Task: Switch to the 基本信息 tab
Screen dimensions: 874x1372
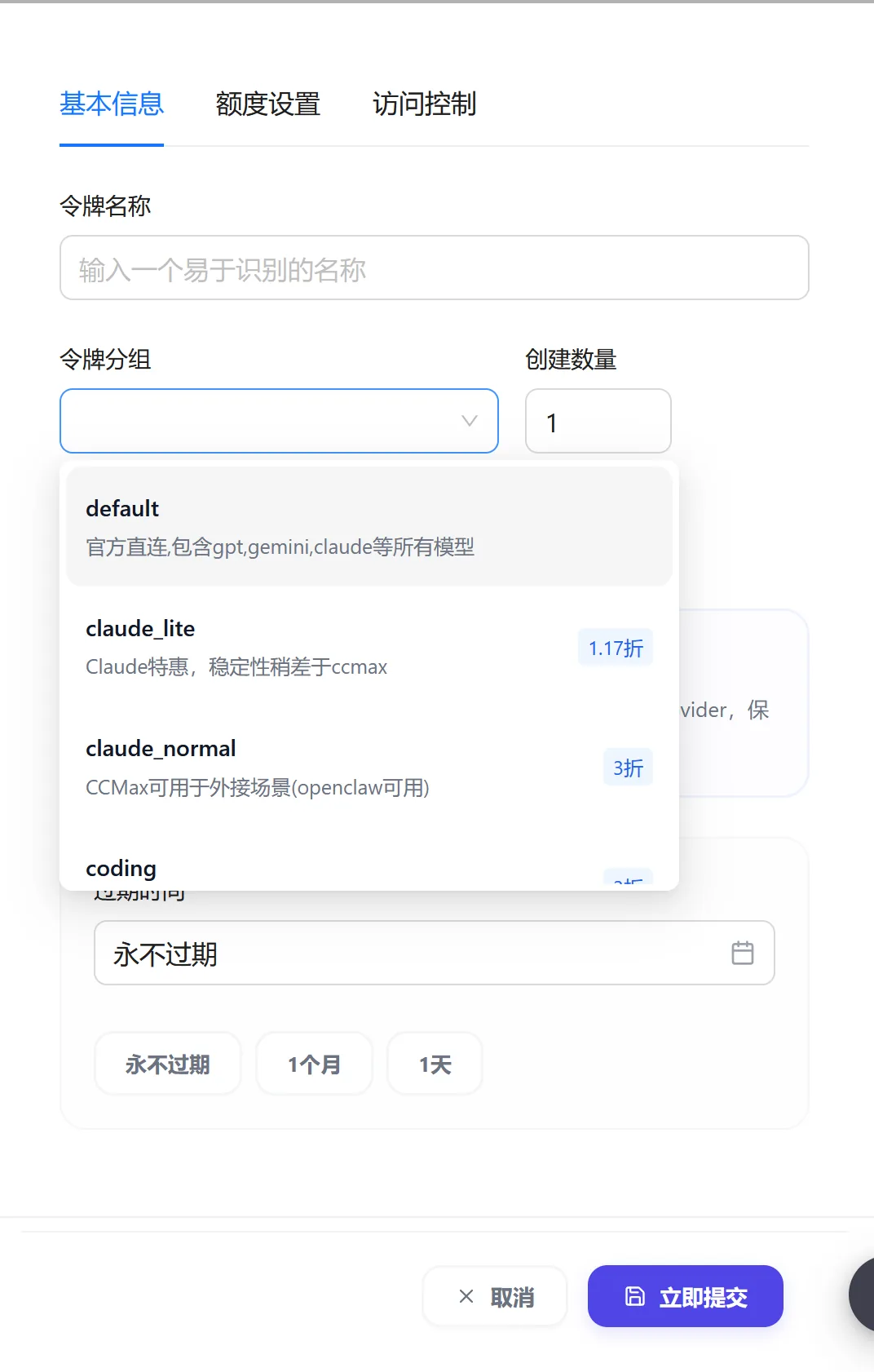Action: [x=112, y=104]
